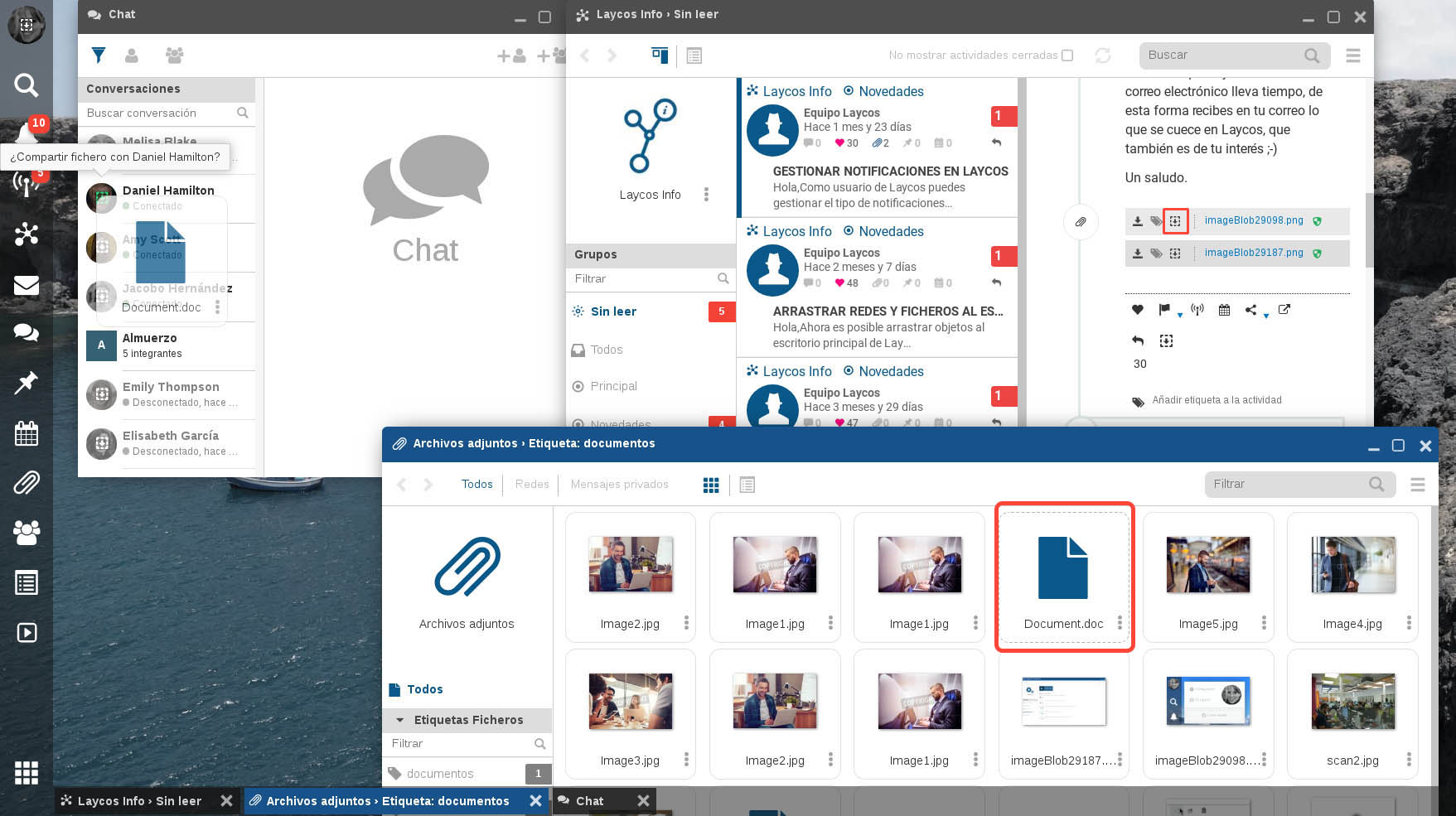1456x816 pixels.
Task: Open the list view icon in left sidebar
Action: click(26, 582)
